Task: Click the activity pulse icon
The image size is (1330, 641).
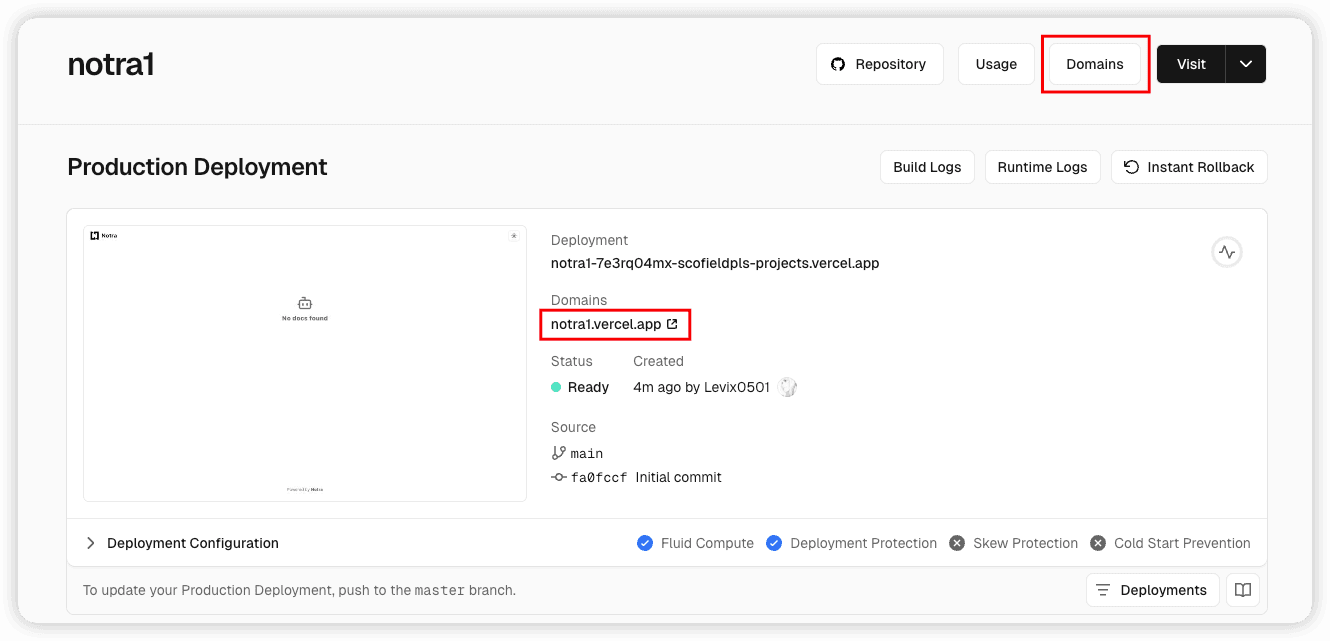Action: 1227,253
